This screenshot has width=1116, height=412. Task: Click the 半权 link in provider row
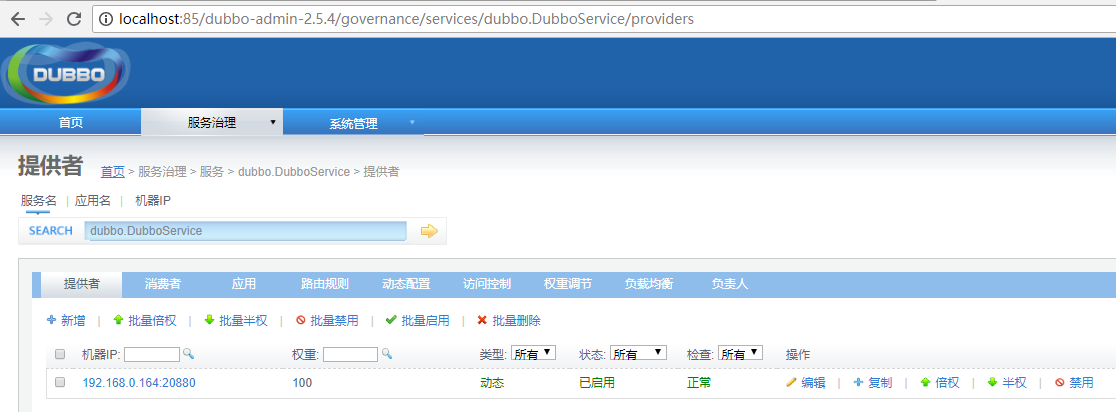point(1015,383)
